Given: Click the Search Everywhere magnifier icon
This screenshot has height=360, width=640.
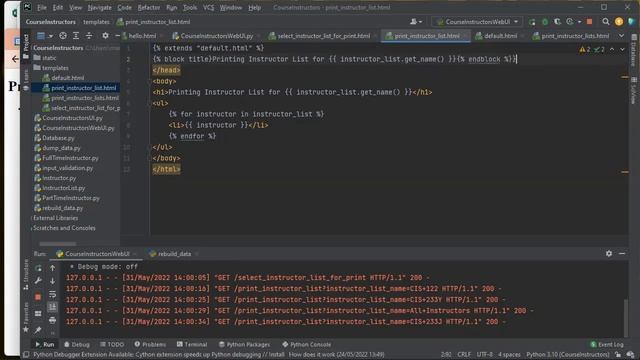Looking at the screenshot, I should coord(606,22).
